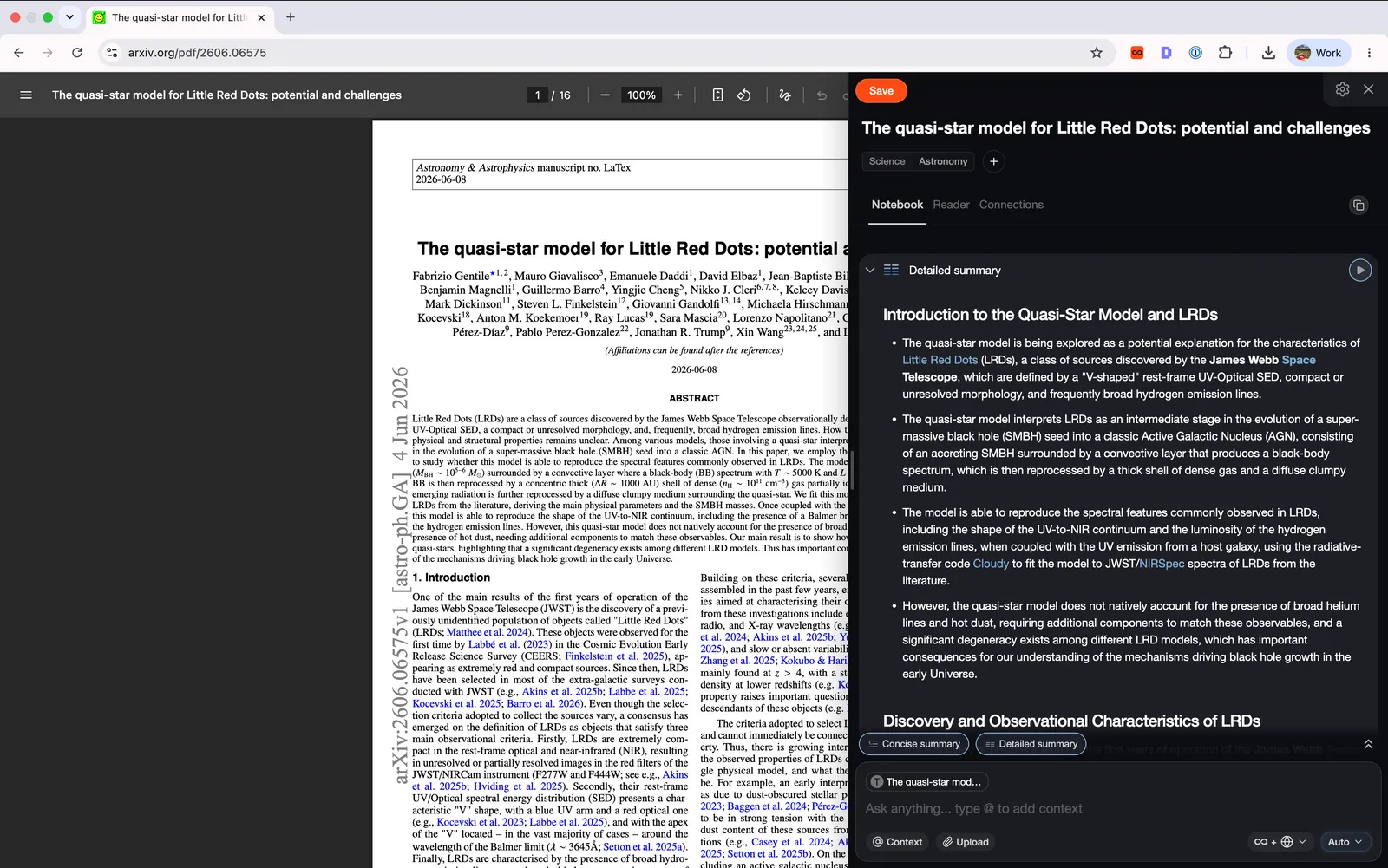Generate a Concise summary
Viewport: 1388px width, 868px height.
pos(913,744)
